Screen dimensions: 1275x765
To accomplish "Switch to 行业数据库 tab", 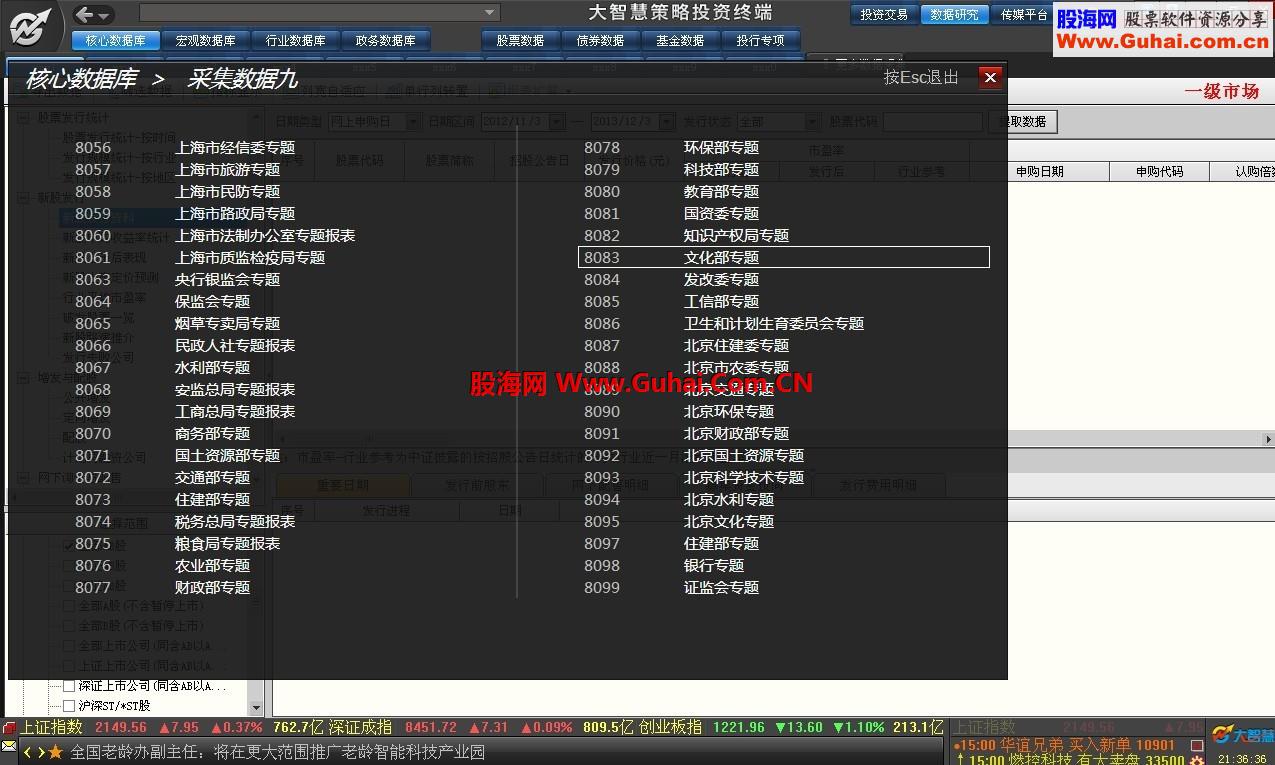I will [295, 41].
